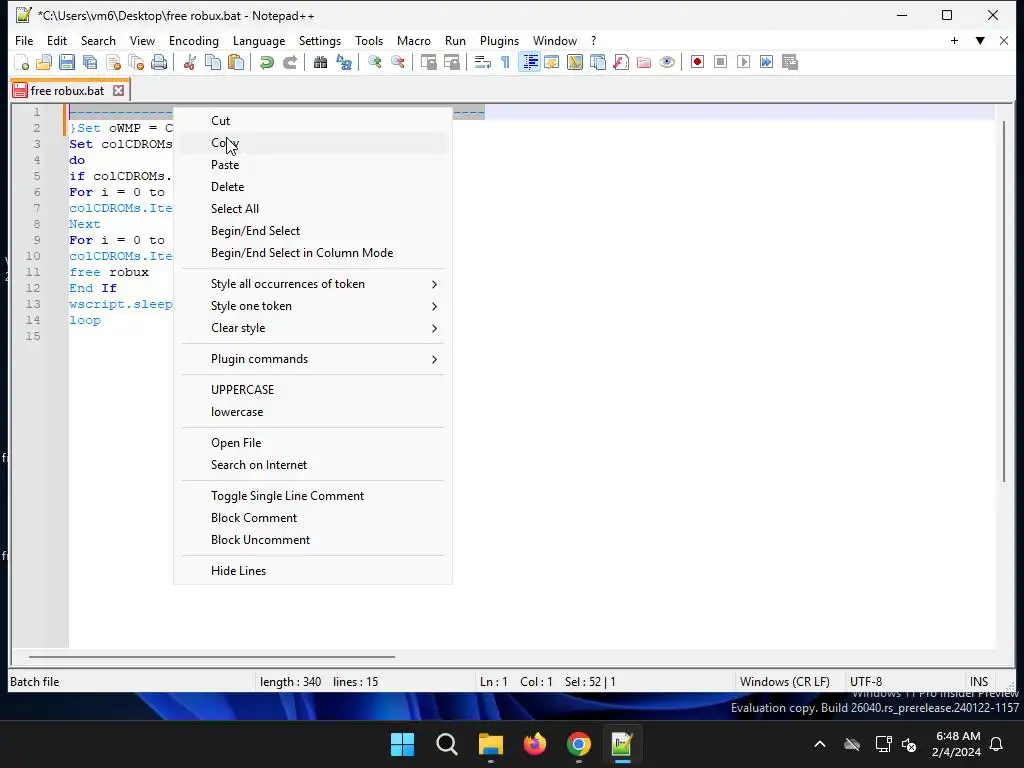Choose Hide Lines in the context menu
The width and height of the screenshot is (1024, 768).
tap(313, 570)
